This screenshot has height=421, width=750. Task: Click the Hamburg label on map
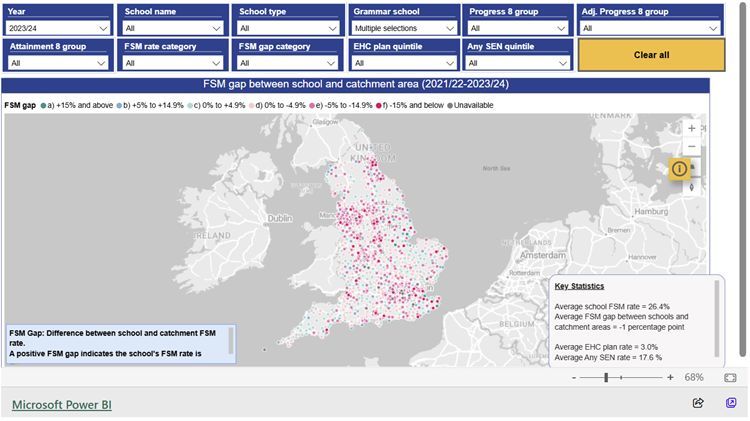(651, 211)
